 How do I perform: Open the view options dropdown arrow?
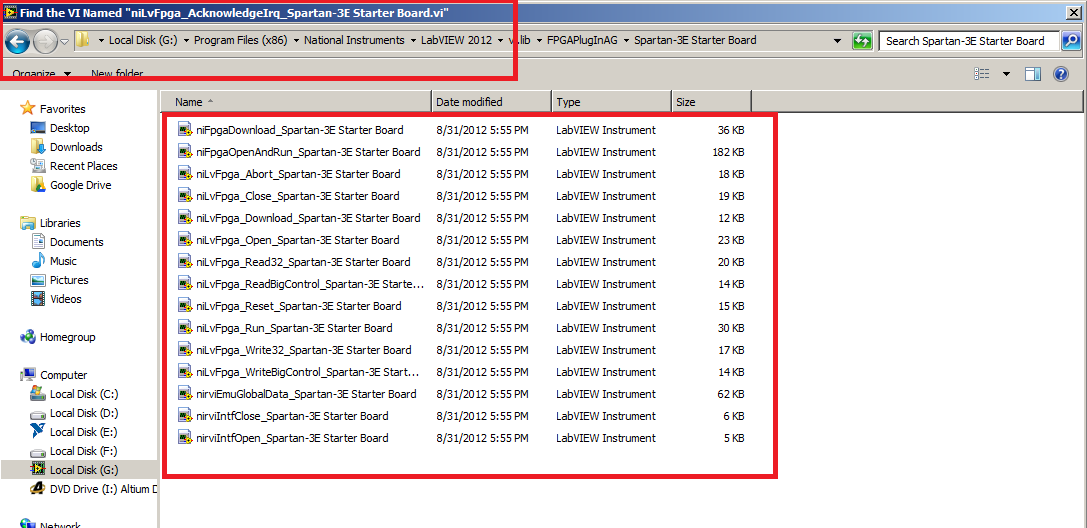pos(1006,74)
